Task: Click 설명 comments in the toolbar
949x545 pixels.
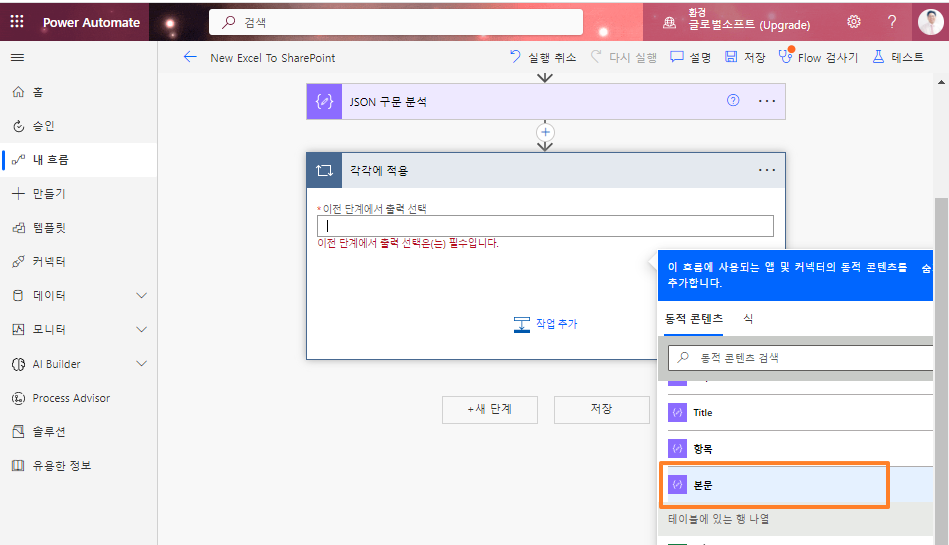Action: click(x=690, y=57)
